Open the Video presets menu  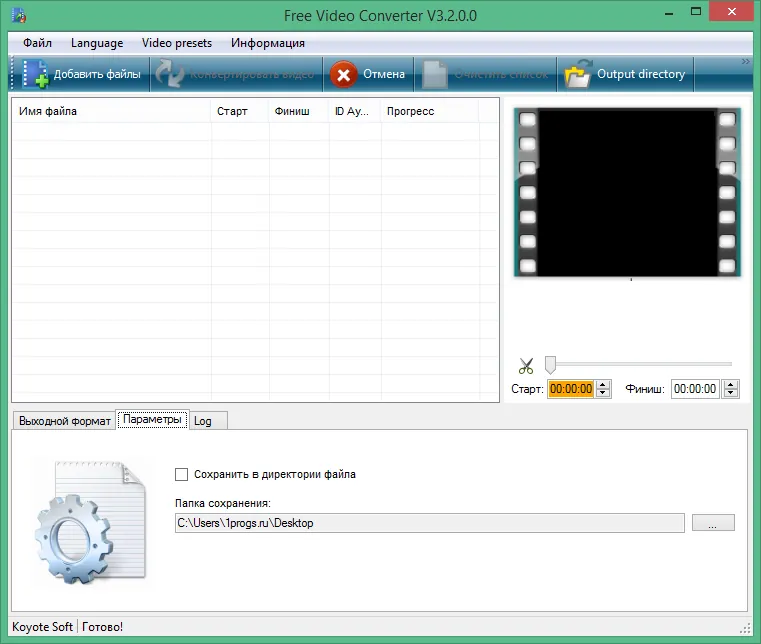click(x=177, y=43)
